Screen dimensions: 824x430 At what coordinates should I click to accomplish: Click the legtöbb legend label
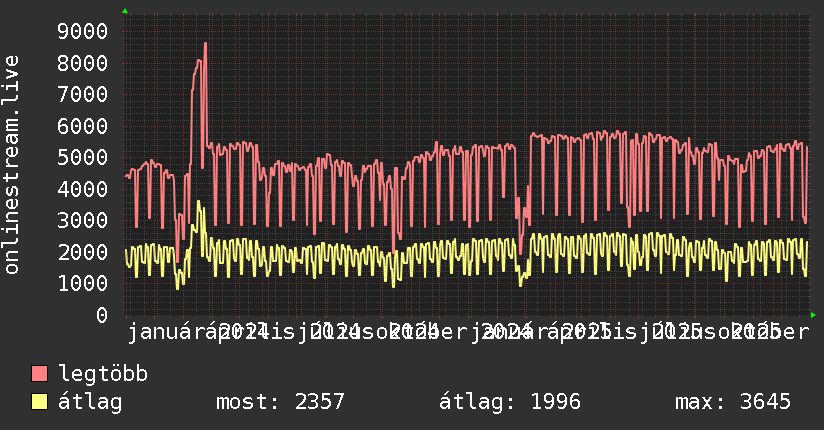click(103, 373)
